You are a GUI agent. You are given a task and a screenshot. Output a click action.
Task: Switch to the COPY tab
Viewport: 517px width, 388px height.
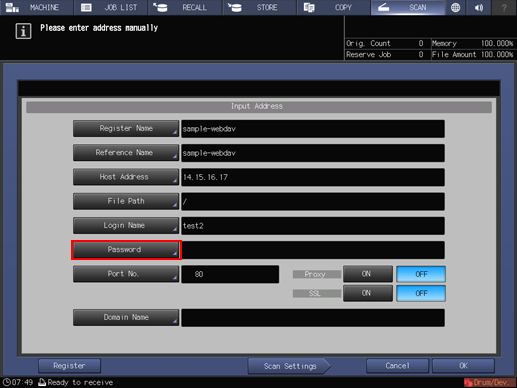334,7
